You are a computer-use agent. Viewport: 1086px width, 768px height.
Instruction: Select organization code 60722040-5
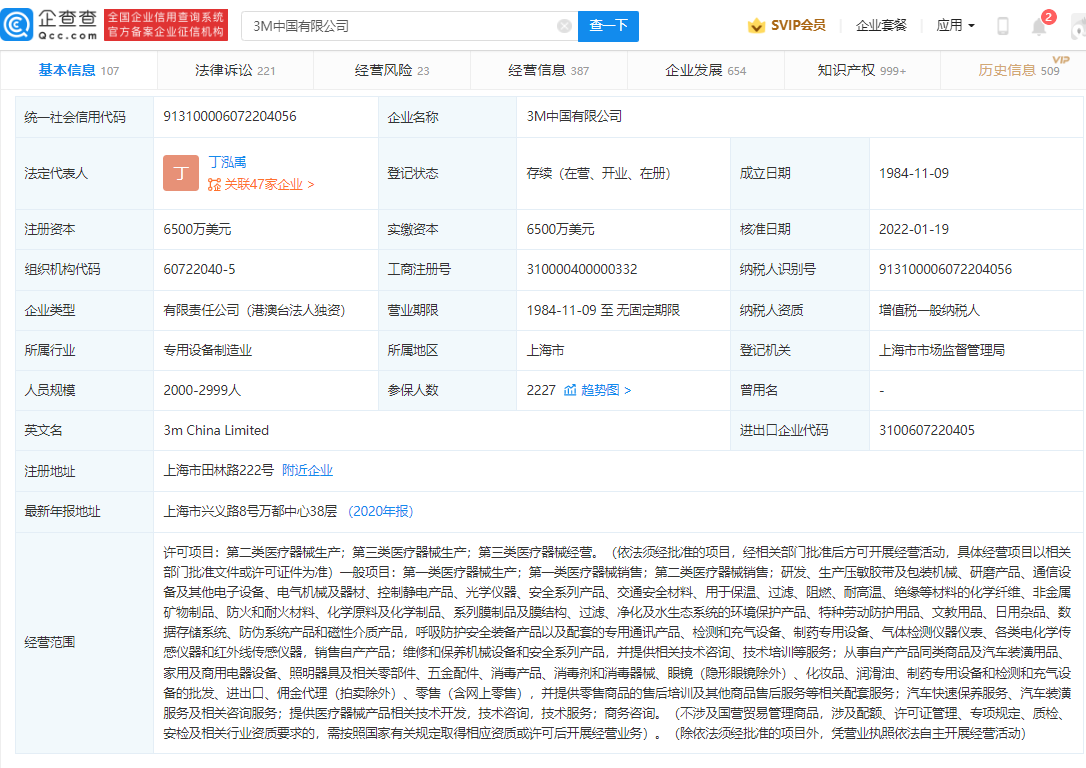pos(199,269)
